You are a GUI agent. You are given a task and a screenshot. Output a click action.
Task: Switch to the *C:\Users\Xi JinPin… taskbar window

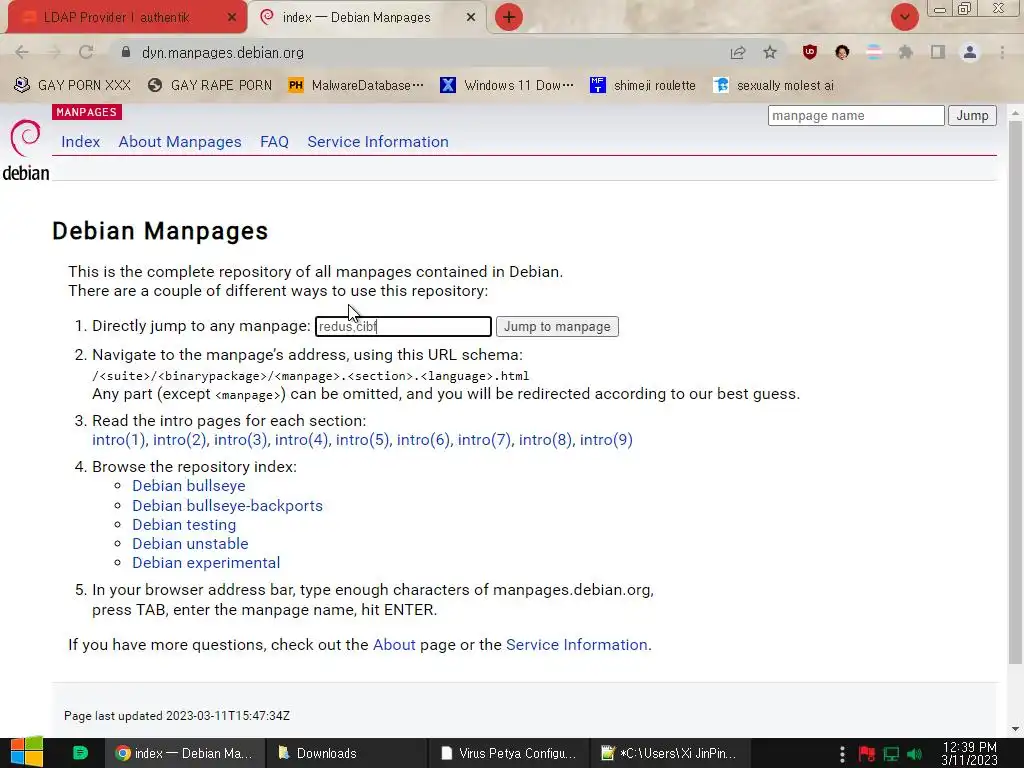click(669, 753)
